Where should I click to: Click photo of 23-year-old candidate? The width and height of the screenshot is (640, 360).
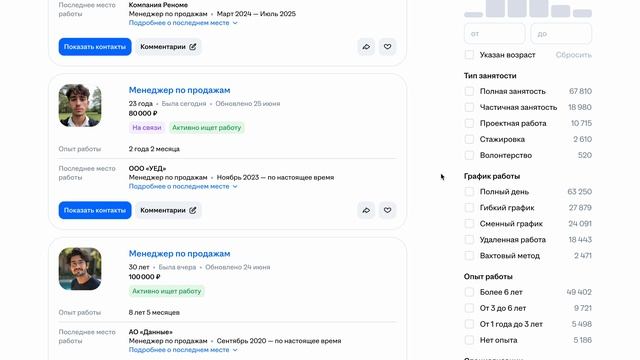click(x=80, y=105)
